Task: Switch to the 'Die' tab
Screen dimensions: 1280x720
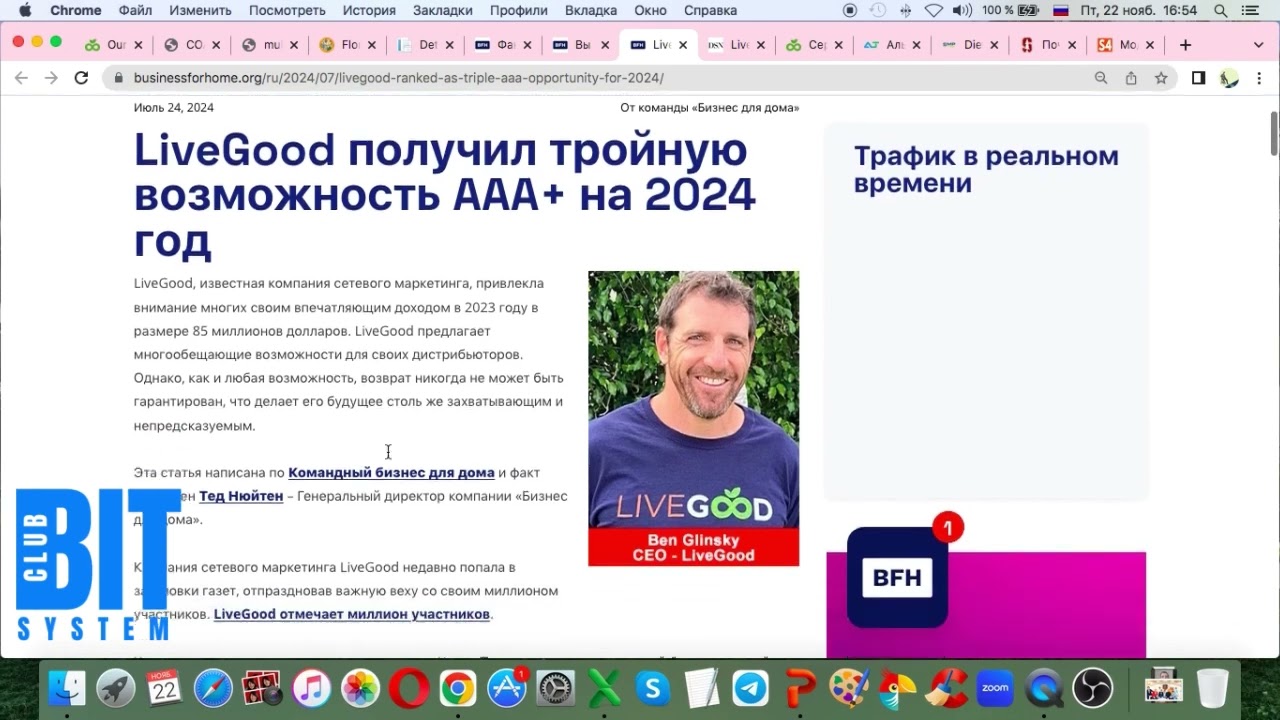Action: coord(972,45)
